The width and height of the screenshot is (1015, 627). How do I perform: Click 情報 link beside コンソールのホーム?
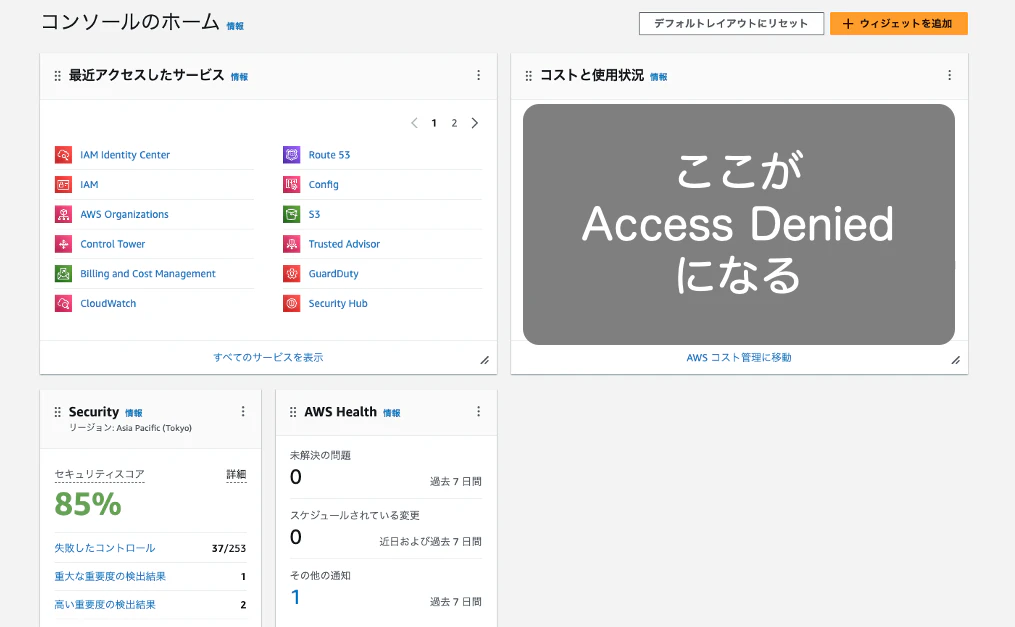[x=235, y=27]
